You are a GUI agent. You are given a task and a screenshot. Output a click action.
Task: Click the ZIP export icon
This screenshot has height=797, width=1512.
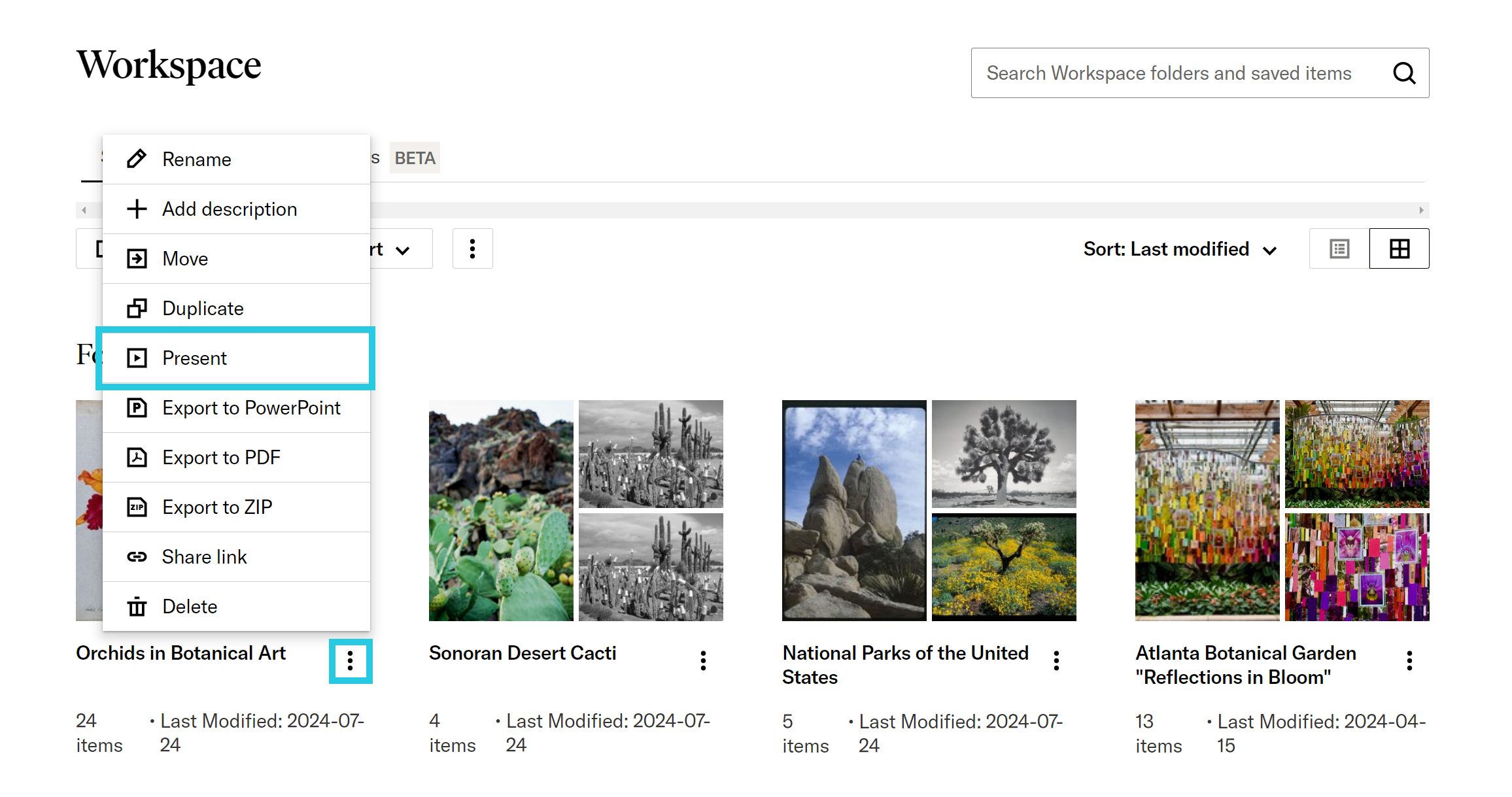tap(137, 507)
